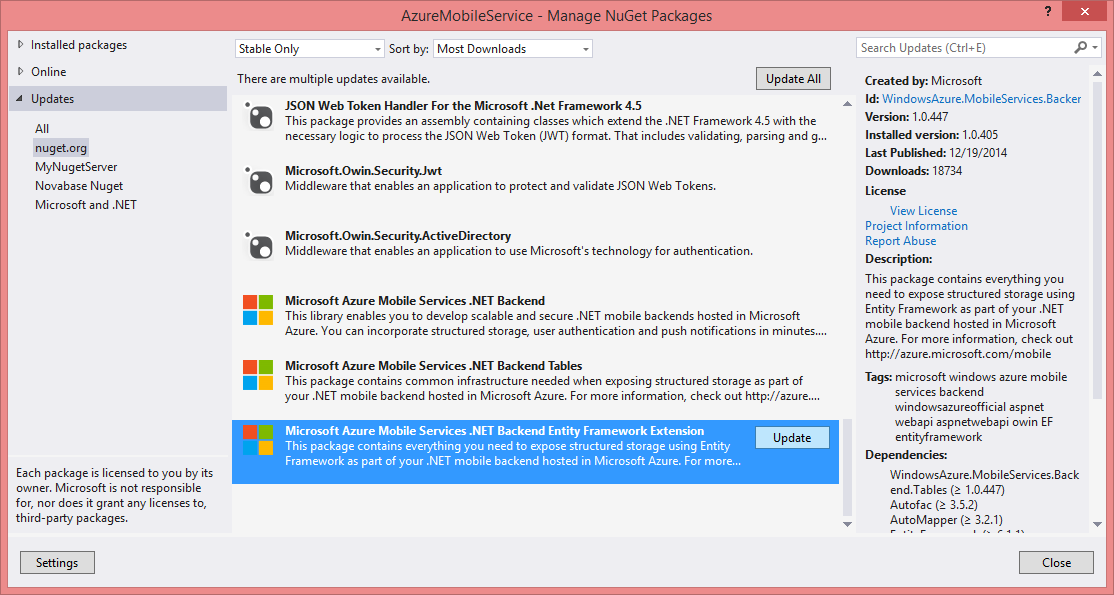Click the Azure Mobile Services .NET Backend logo
1114x595 pixels.
coord(259,311)
